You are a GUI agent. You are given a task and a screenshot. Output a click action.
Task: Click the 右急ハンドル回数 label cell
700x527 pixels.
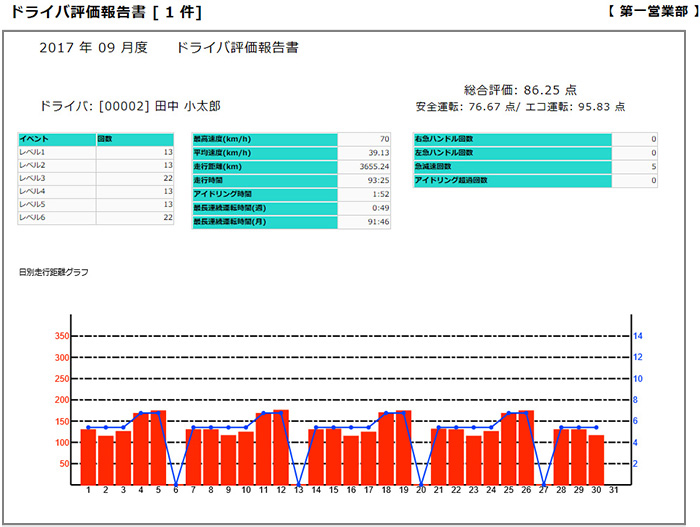pyautogui.click(x=511, y=139)
